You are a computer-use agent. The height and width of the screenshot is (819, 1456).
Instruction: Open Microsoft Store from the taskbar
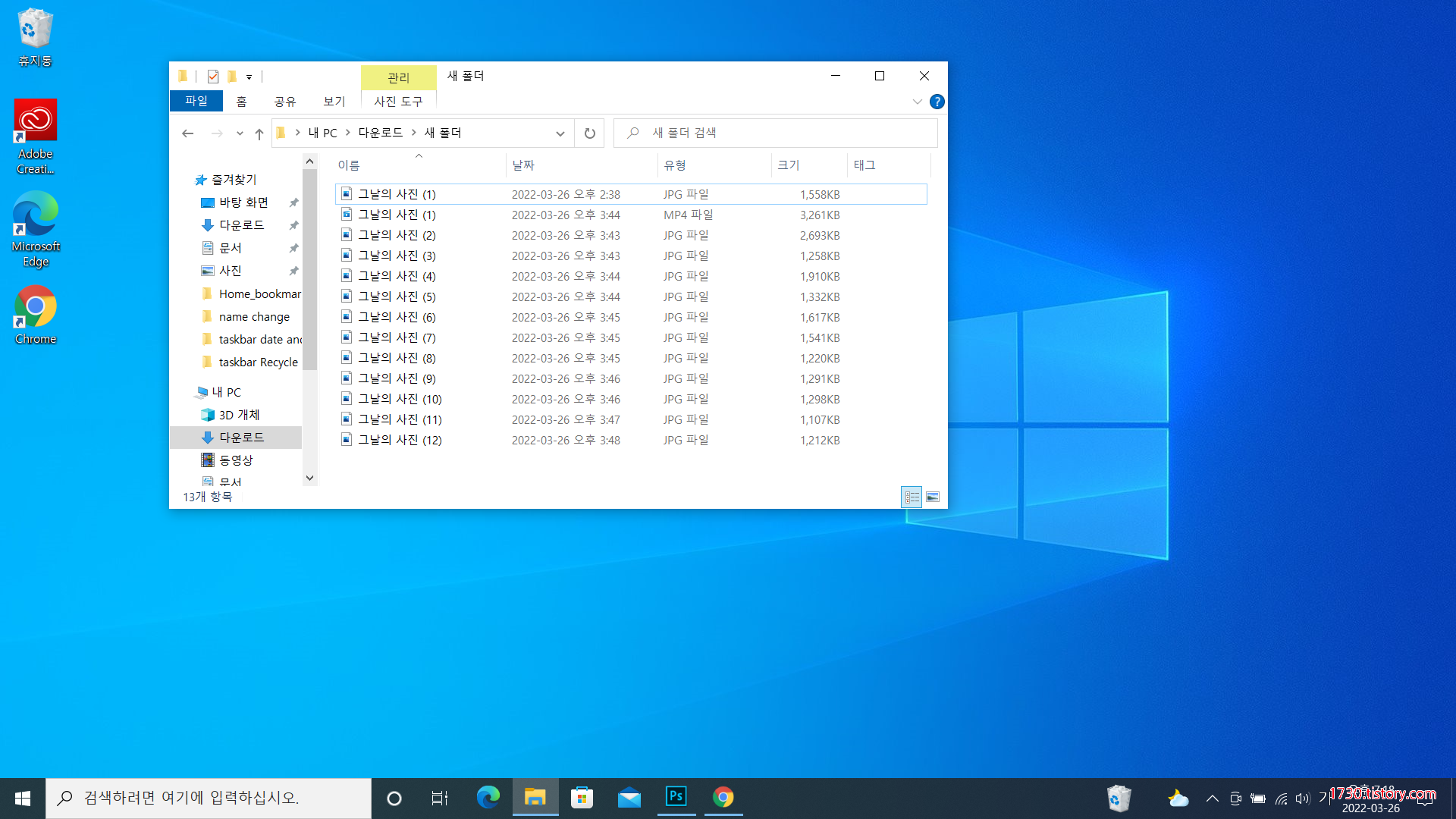click(582, 797)
